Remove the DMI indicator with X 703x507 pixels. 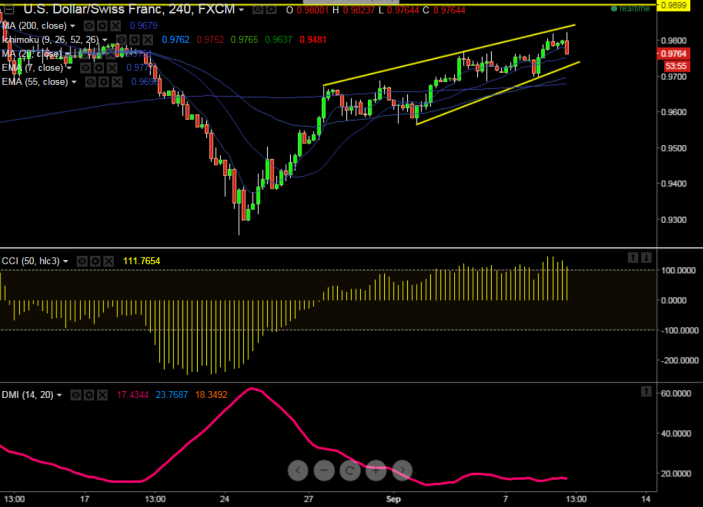[x=102, y=395]
